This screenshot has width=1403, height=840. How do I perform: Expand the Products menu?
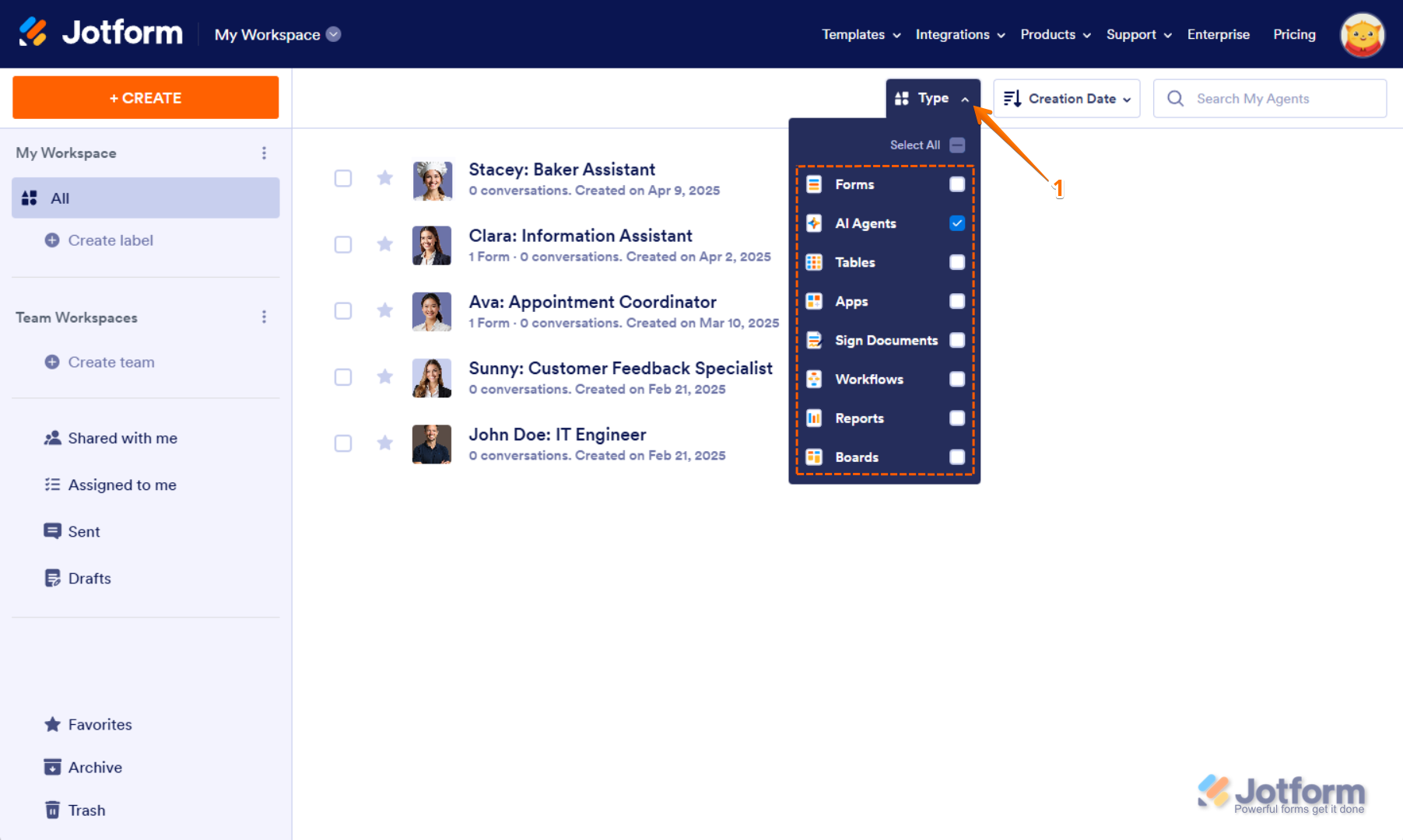coord(1056,34)
